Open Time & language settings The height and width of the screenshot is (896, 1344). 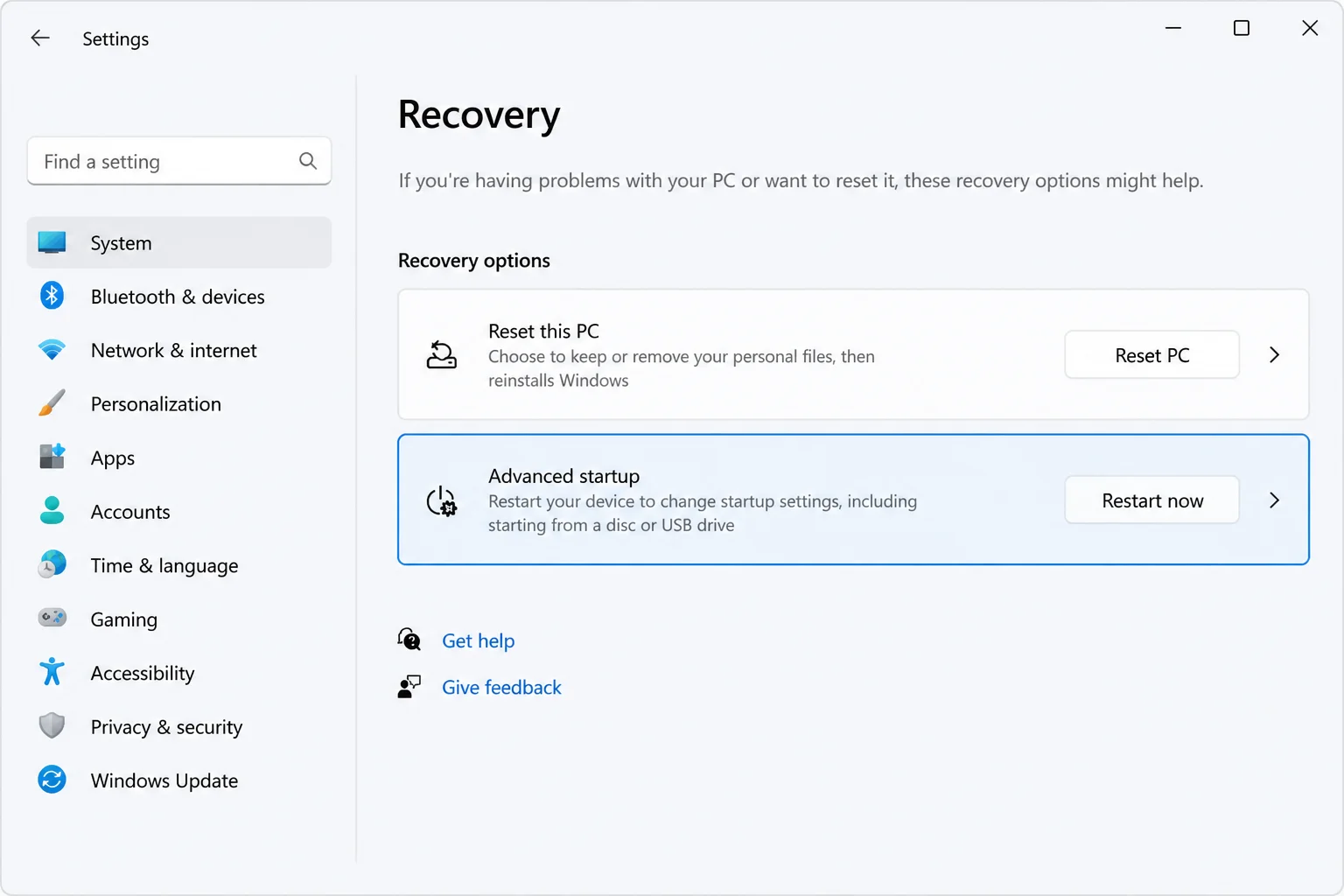click(179, 565)
